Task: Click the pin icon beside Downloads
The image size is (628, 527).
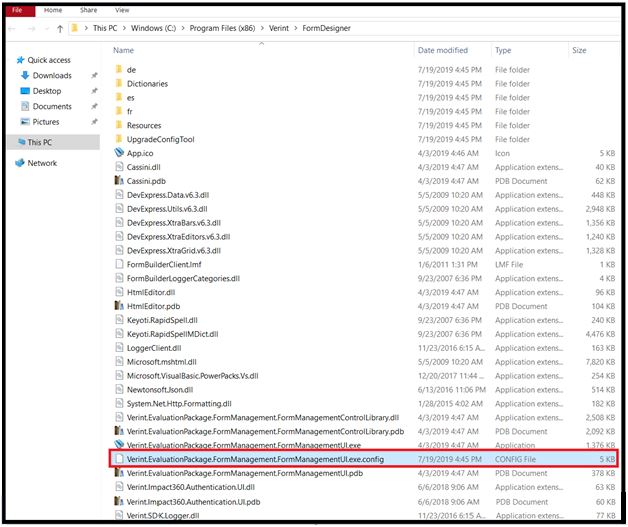Action: pyautogui.click(x=94, y=75)
